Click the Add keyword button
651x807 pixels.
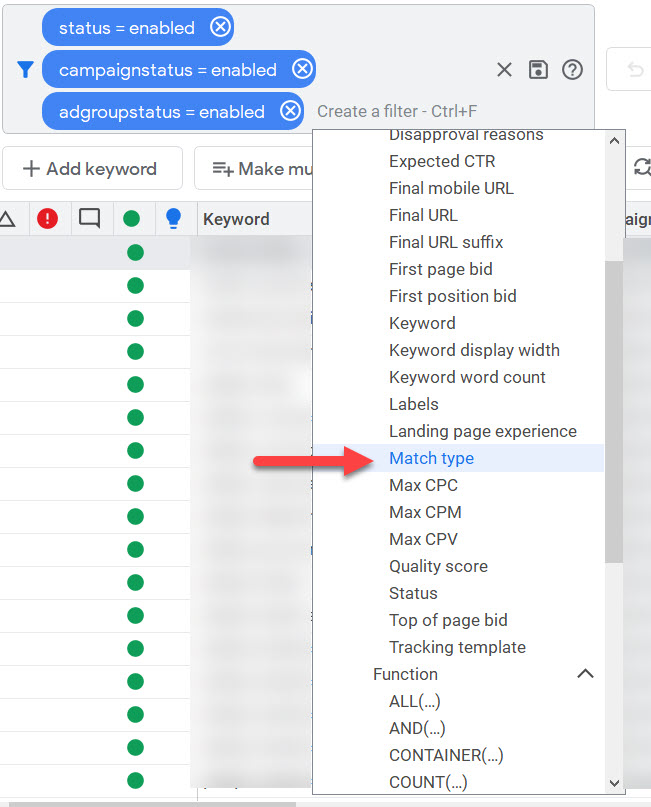91,169
